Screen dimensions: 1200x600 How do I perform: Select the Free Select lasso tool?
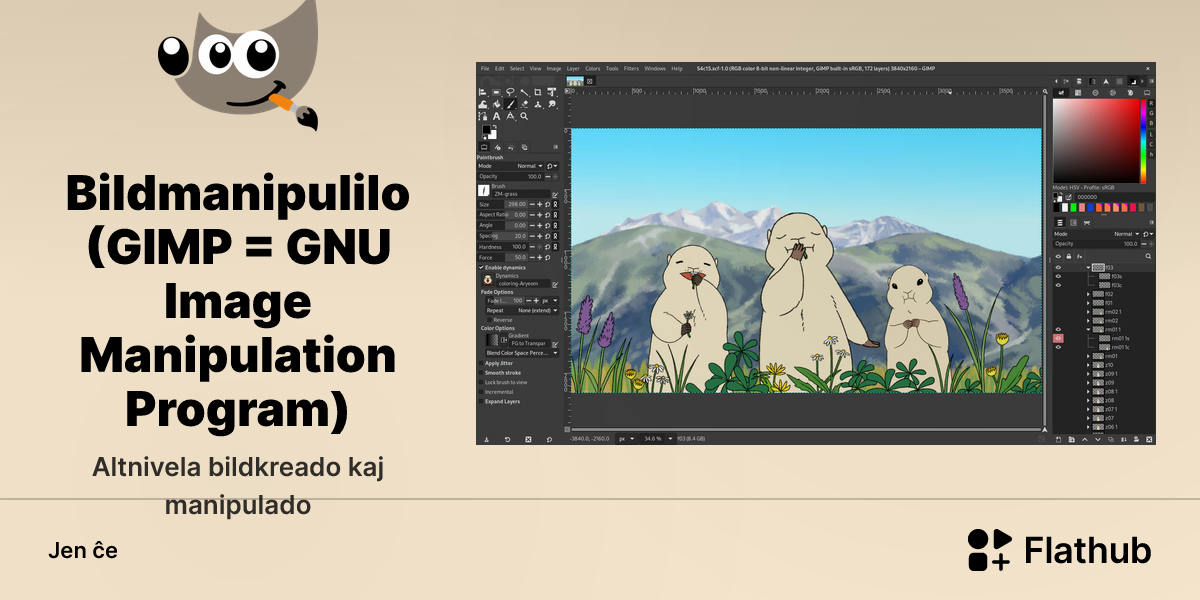510,92
